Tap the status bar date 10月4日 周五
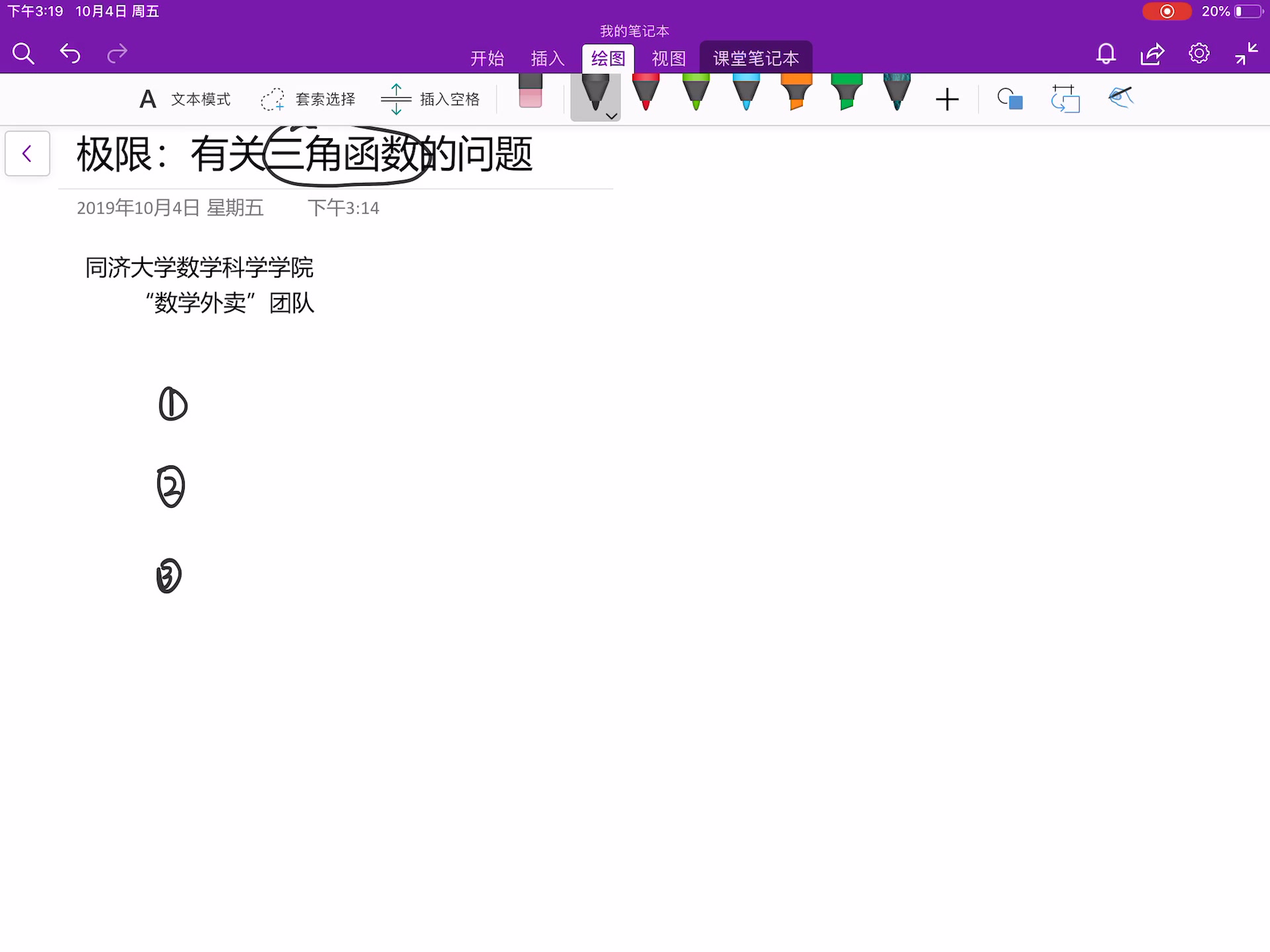Viewport: 1270px width, 952px height. point(117,11)
